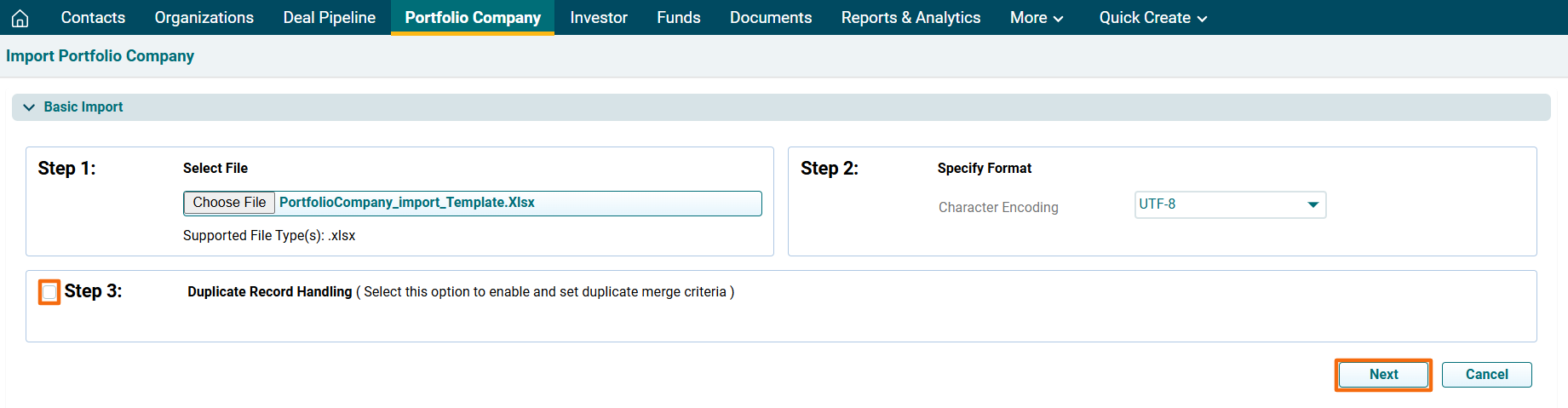Image resolution: width=1568 pixels, height=408 pixels.
Task: Go to the Contacts tab
Action: click(93, 18)
